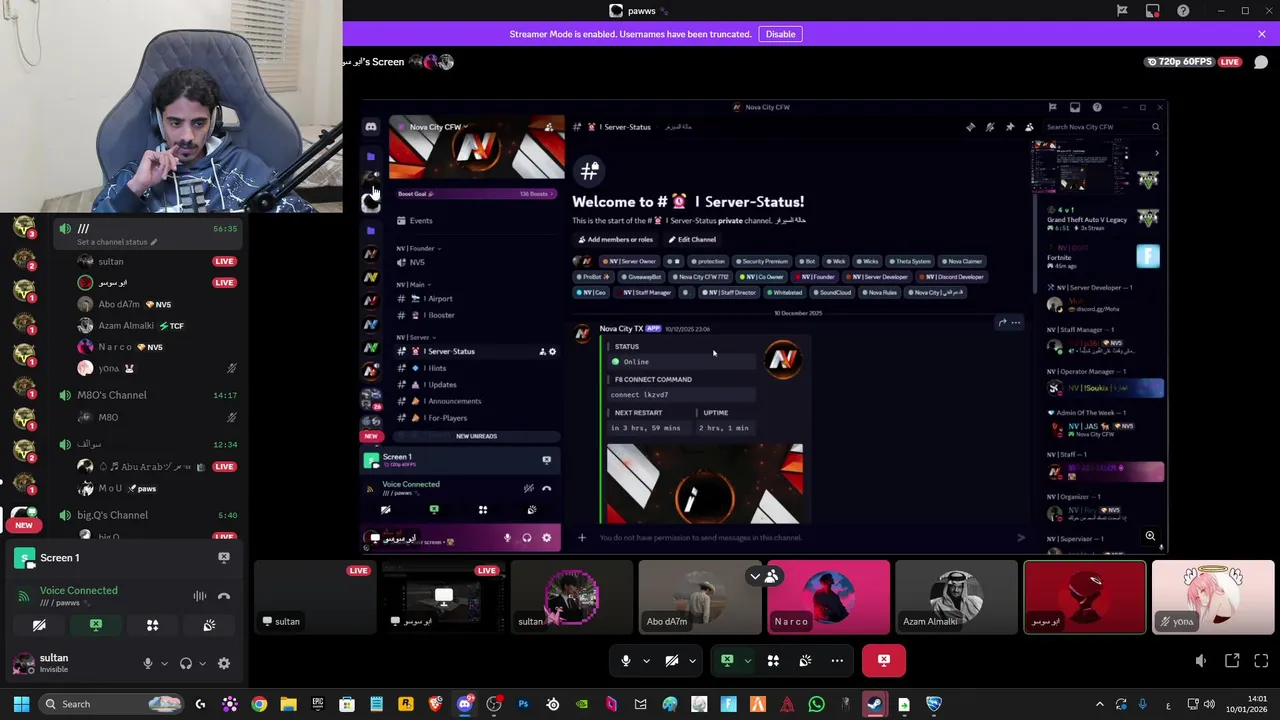Set a channel status for /// channel
1280x720 pixels.
tap(118, 242)
